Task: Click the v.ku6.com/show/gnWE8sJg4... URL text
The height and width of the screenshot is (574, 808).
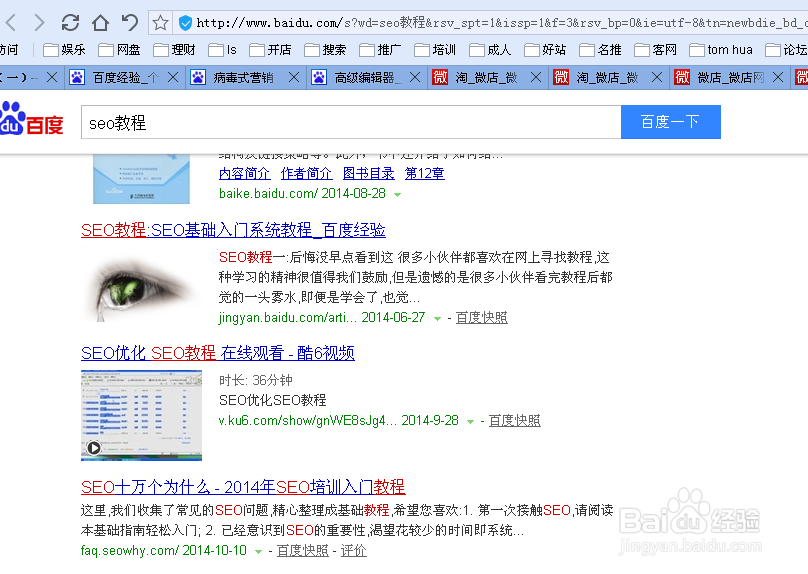Action: (308, 420)
